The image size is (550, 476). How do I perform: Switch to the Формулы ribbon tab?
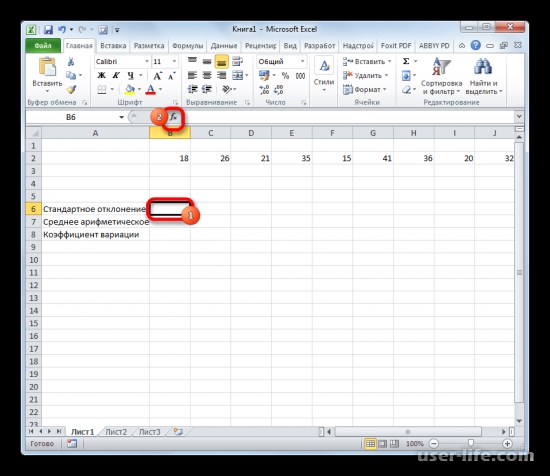click(188, 46)
